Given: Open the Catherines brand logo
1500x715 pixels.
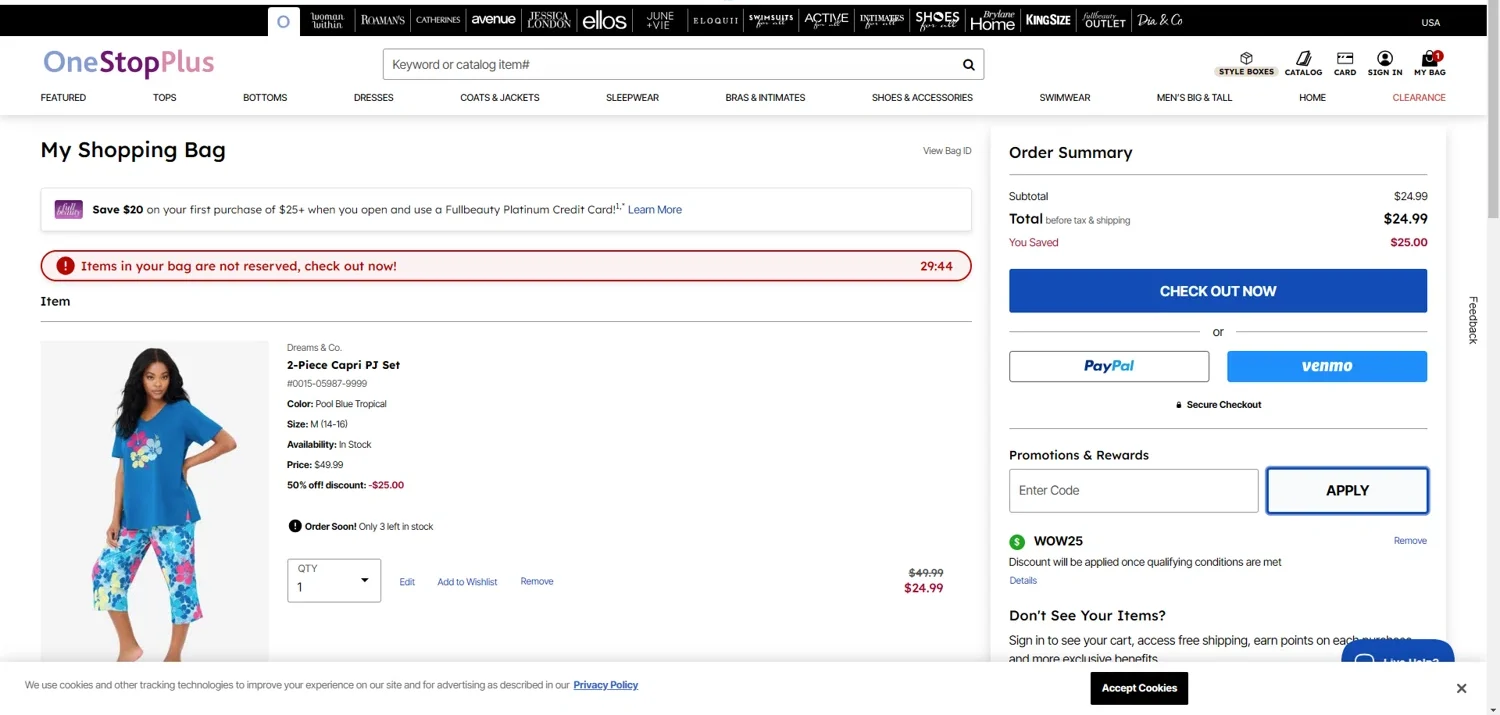Looking at the screenshot, I should 438,20.
